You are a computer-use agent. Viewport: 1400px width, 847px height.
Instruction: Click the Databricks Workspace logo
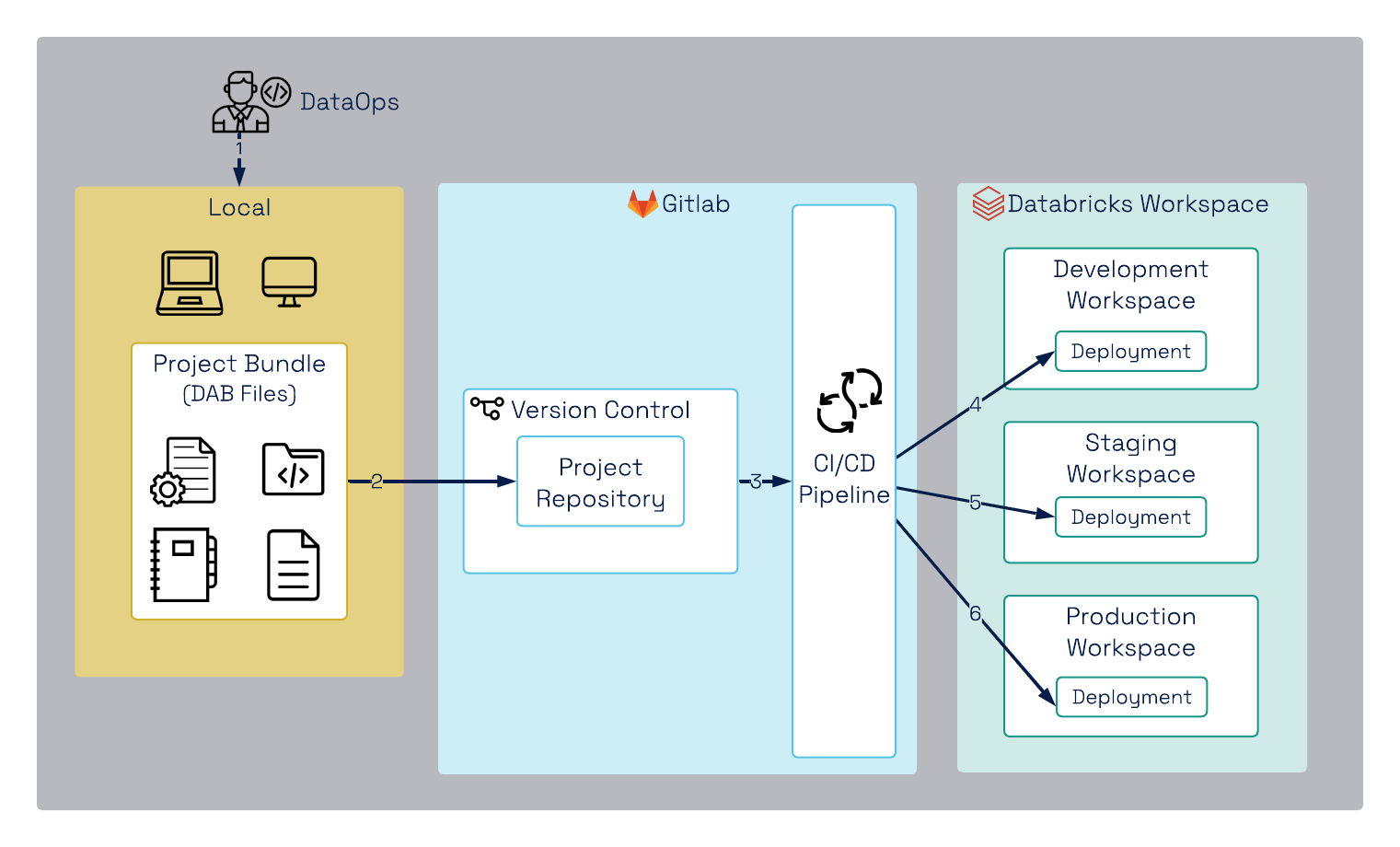tap(986, 203)
